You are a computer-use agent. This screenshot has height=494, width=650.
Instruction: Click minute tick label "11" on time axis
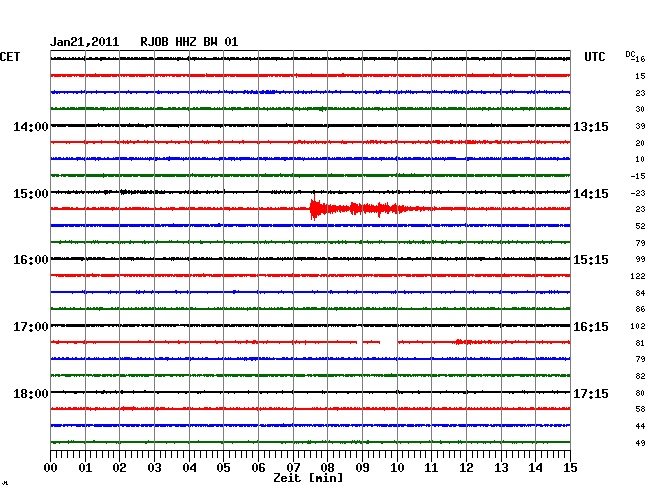click(x=431, y=468)
